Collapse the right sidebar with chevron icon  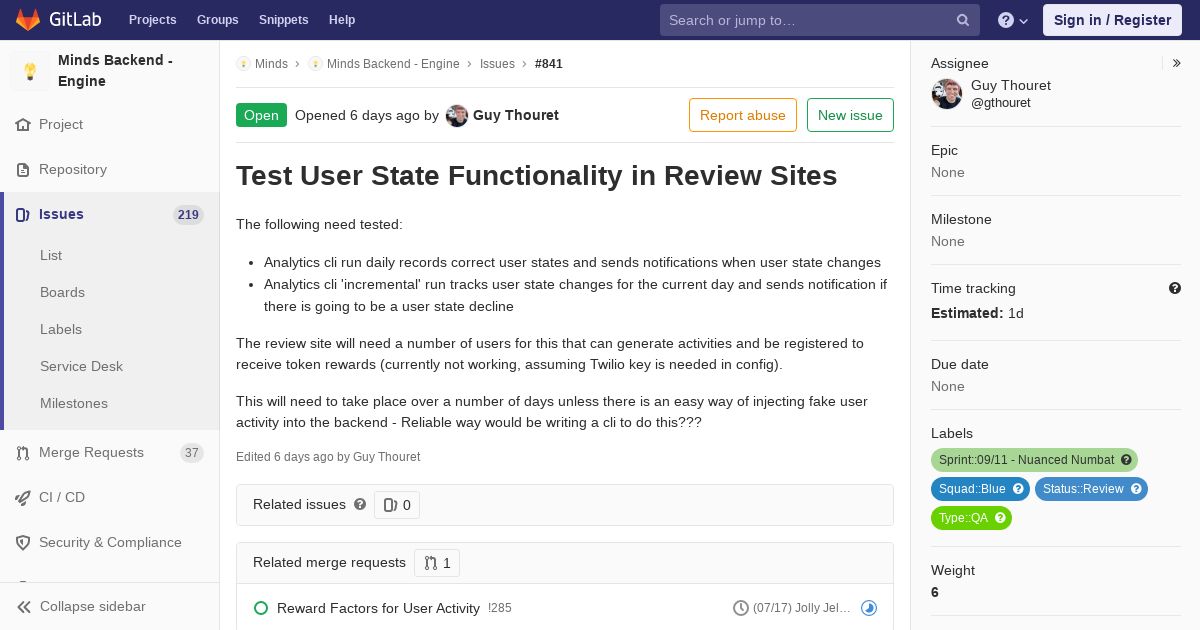(x=1177, y=63)
